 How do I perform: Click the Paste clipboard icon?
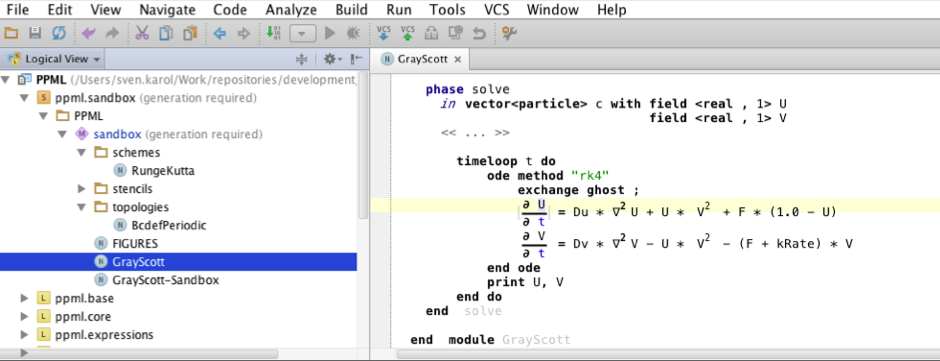coord(190,33)
